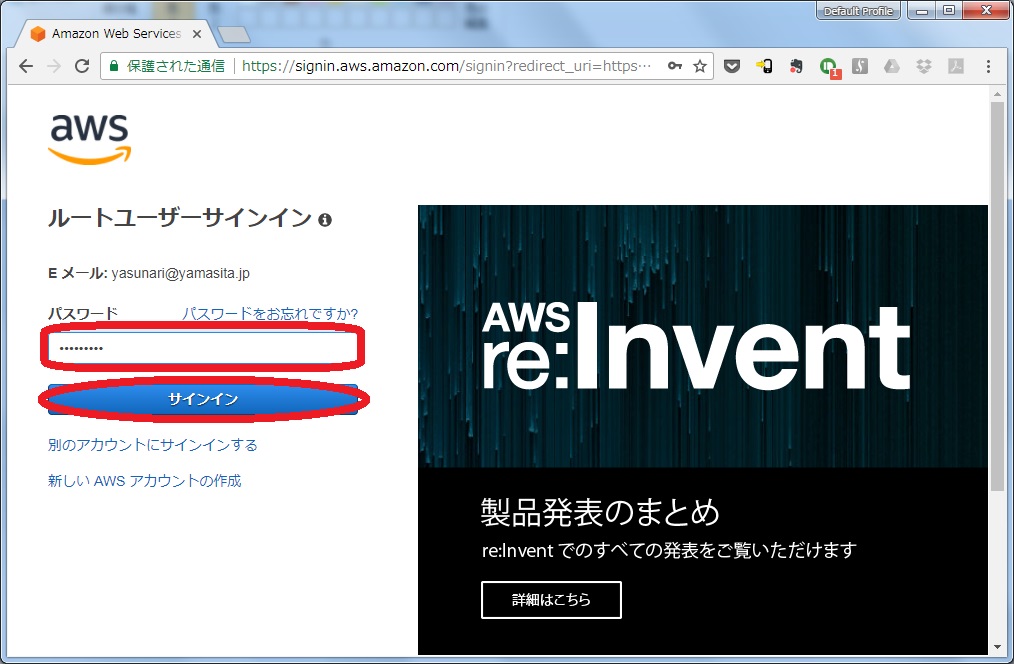1014x664 pixels.
Task: Click the Adobe Acrobat PDF extension
Action: tap(956, 66)
